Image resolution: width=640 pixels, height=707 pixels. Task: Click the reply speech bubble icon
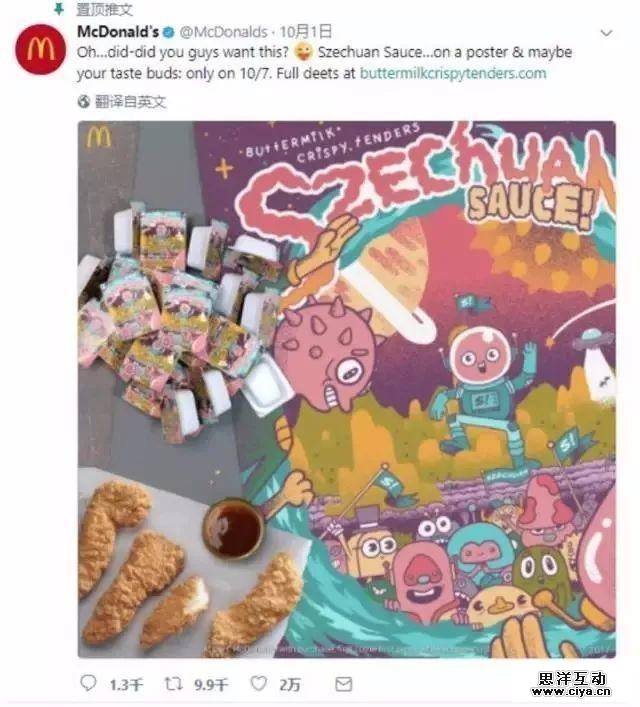[x=88, y=683]
